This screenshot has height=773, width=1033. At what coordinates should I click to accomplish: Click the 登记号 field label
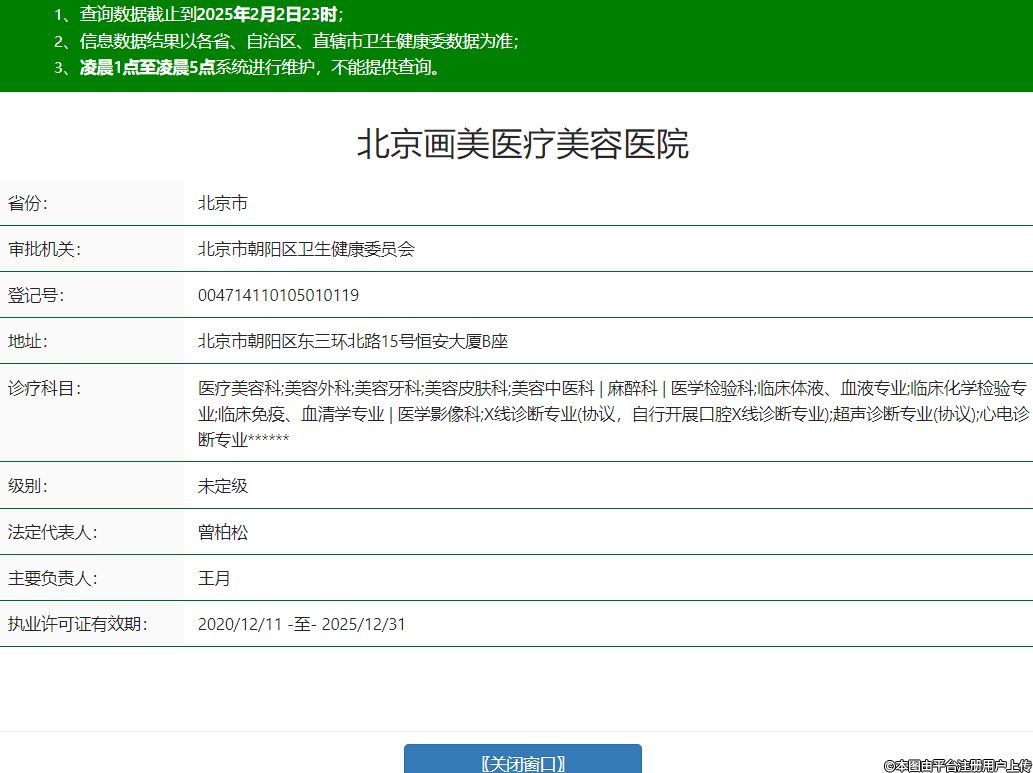(x=36, y=295)
